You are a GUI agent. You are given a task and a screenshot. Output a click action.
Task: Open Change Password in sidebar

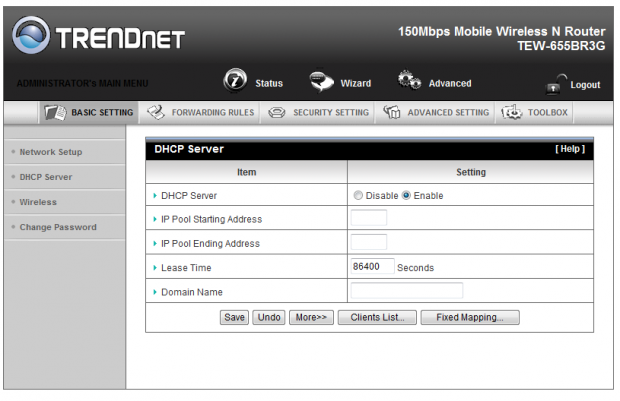(x=58, y=227)
